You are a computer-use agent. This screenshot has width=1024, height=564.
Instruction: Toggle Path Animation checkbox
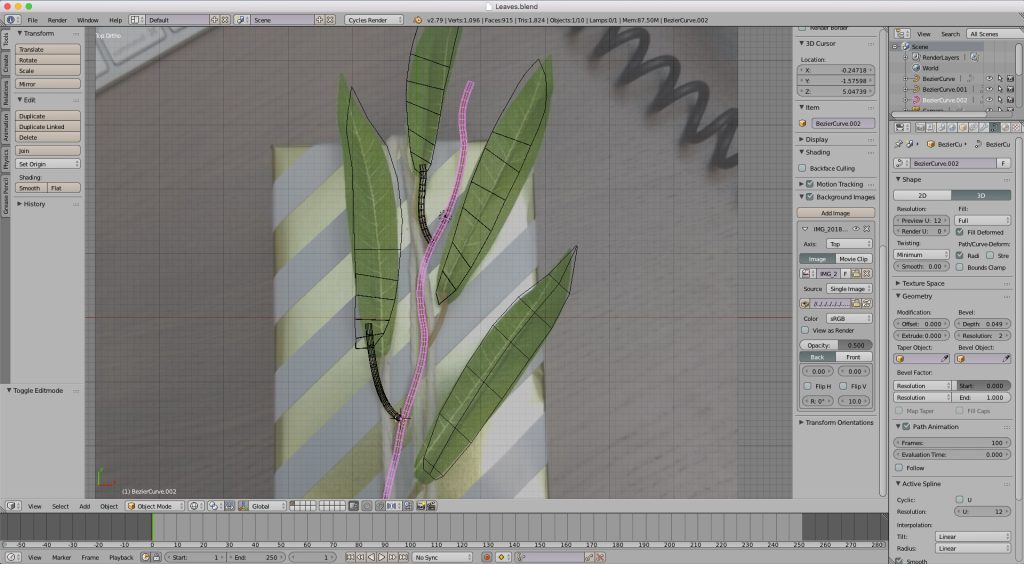[906, 426]
